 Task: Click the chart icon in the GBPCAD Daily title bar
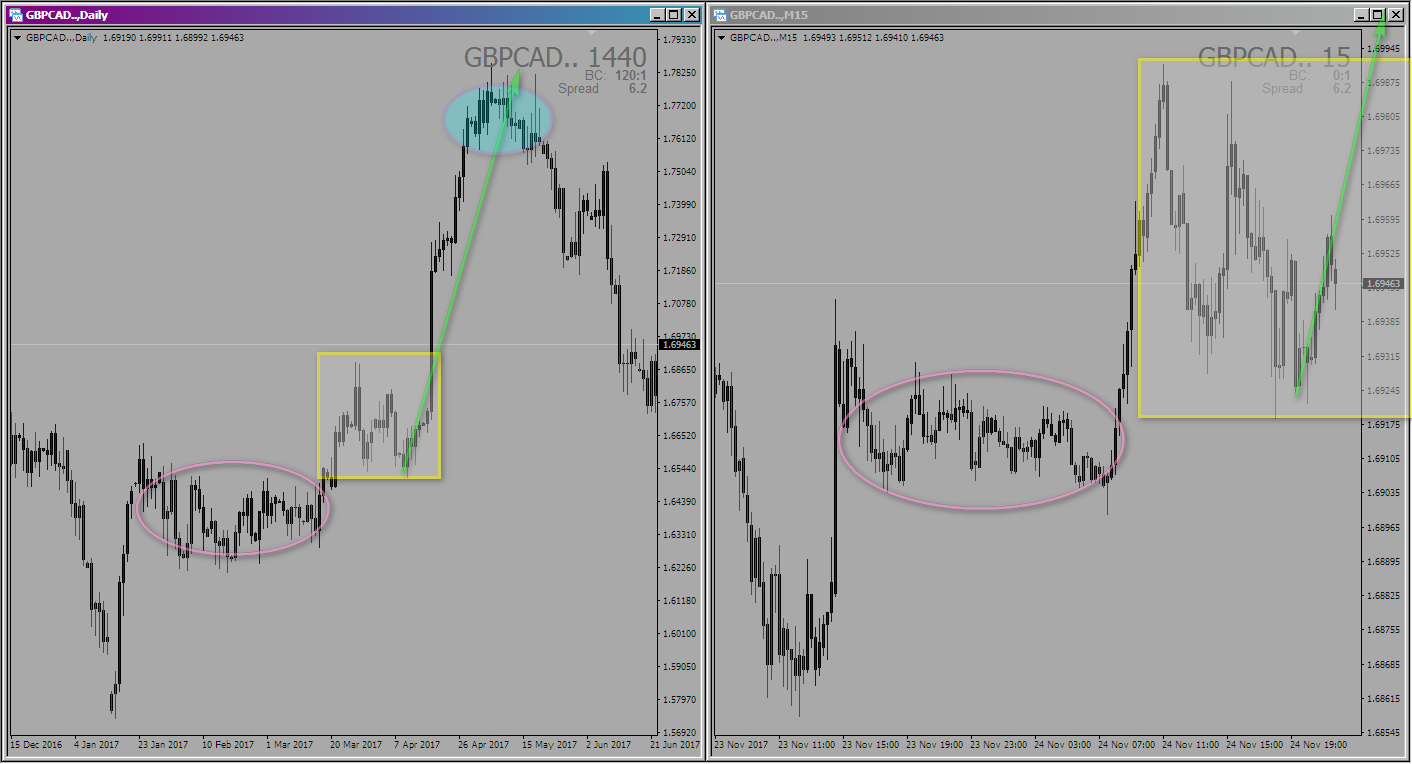[x=15, y=15]
